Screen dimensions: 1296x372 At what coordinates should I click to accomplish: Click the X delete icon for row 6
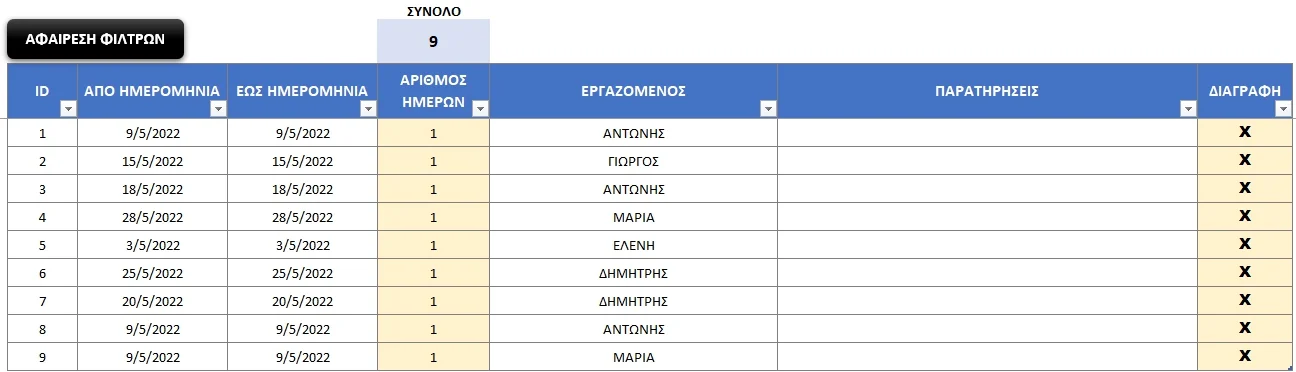[1245, 271]
